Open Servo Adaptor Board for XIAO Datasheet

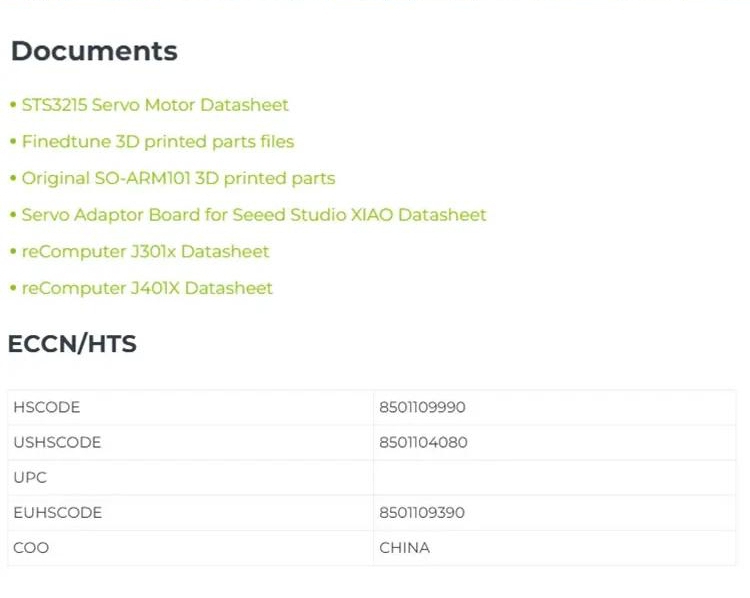[254, 215]
